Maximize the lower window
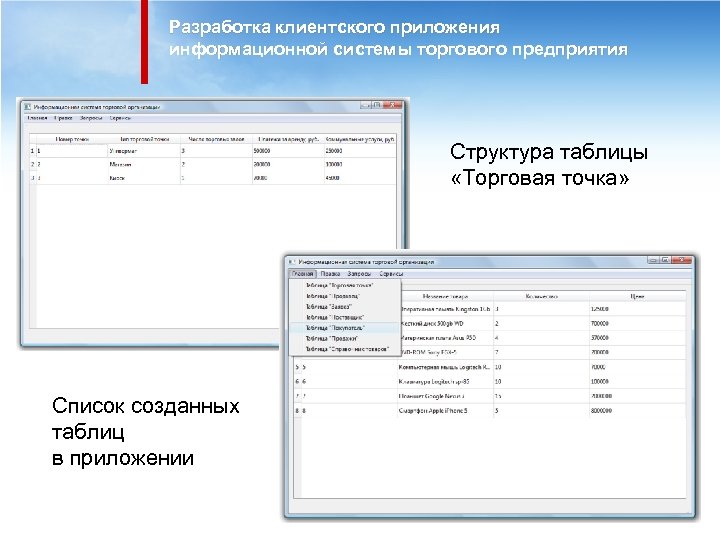The width and height of the screenshot is (720, 540). [665, 260]
